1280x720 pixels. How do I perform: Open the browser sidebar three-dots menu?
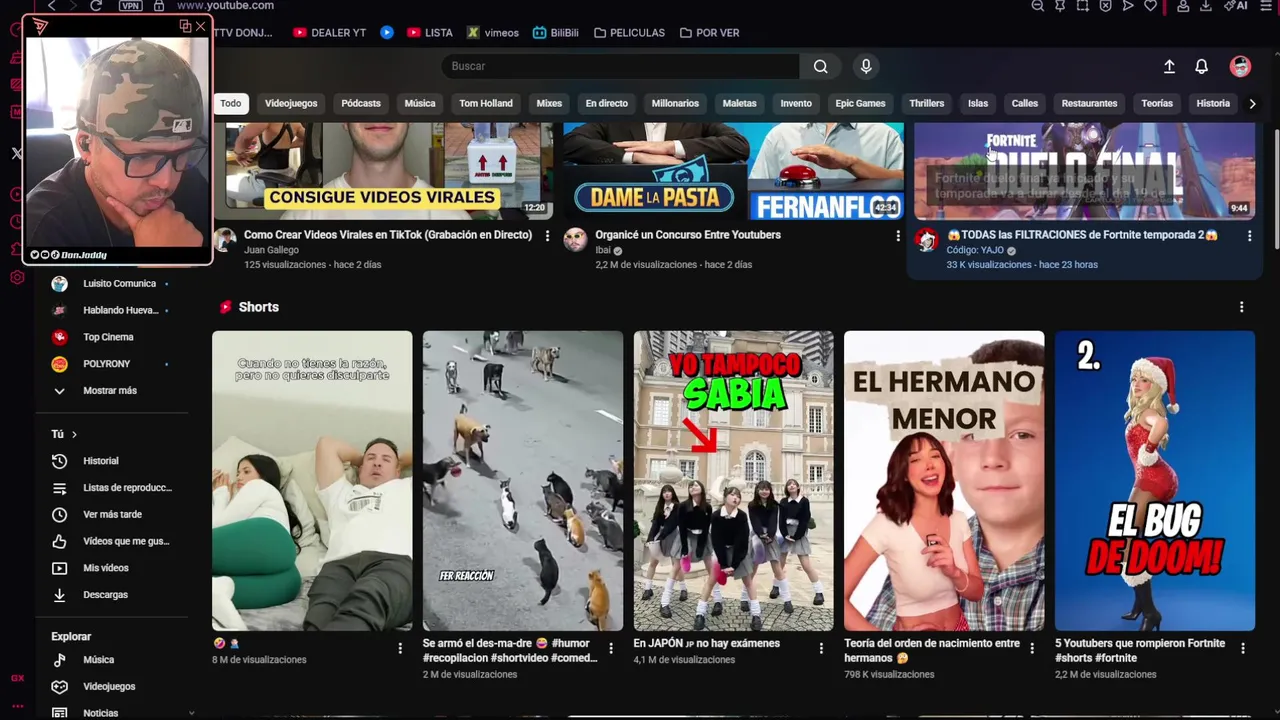(x=17, y=707)
